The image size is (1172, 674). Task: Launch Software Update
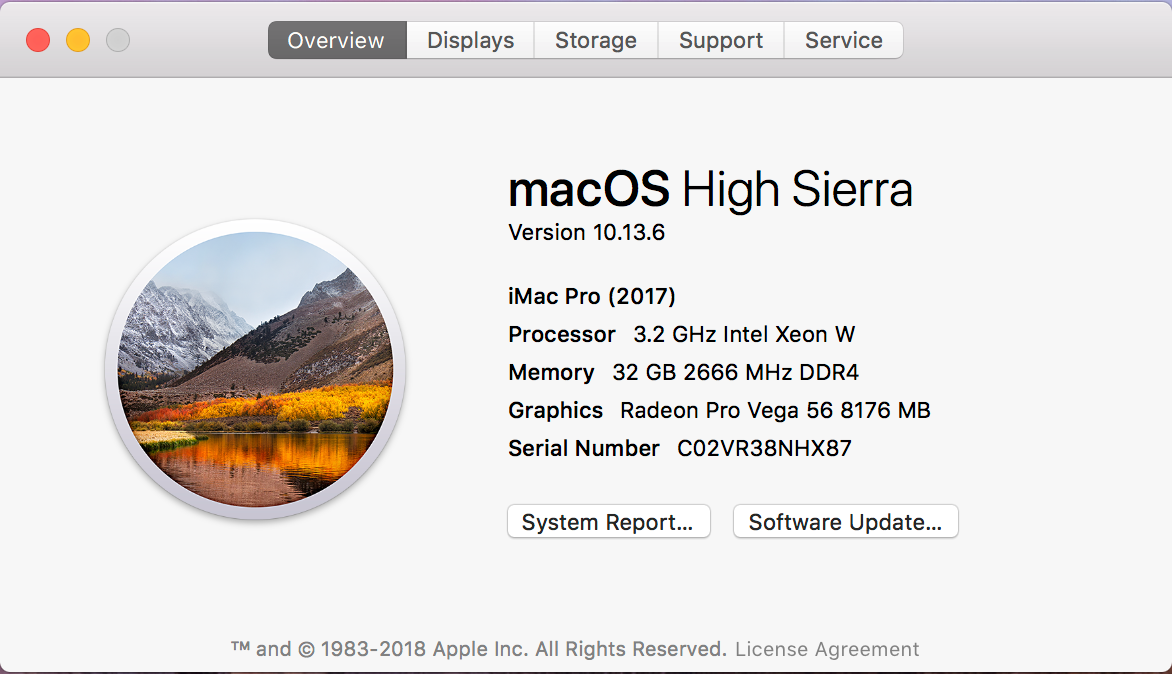[845, 521]
